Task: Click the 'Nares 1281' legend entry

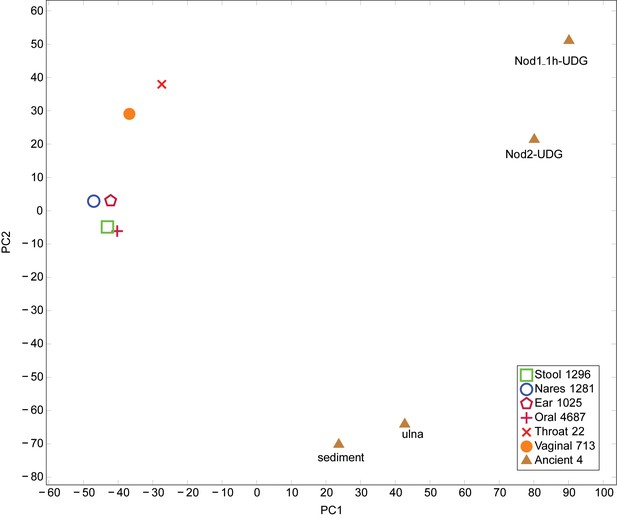Action: pyautogui.click(x=564, y=388)
